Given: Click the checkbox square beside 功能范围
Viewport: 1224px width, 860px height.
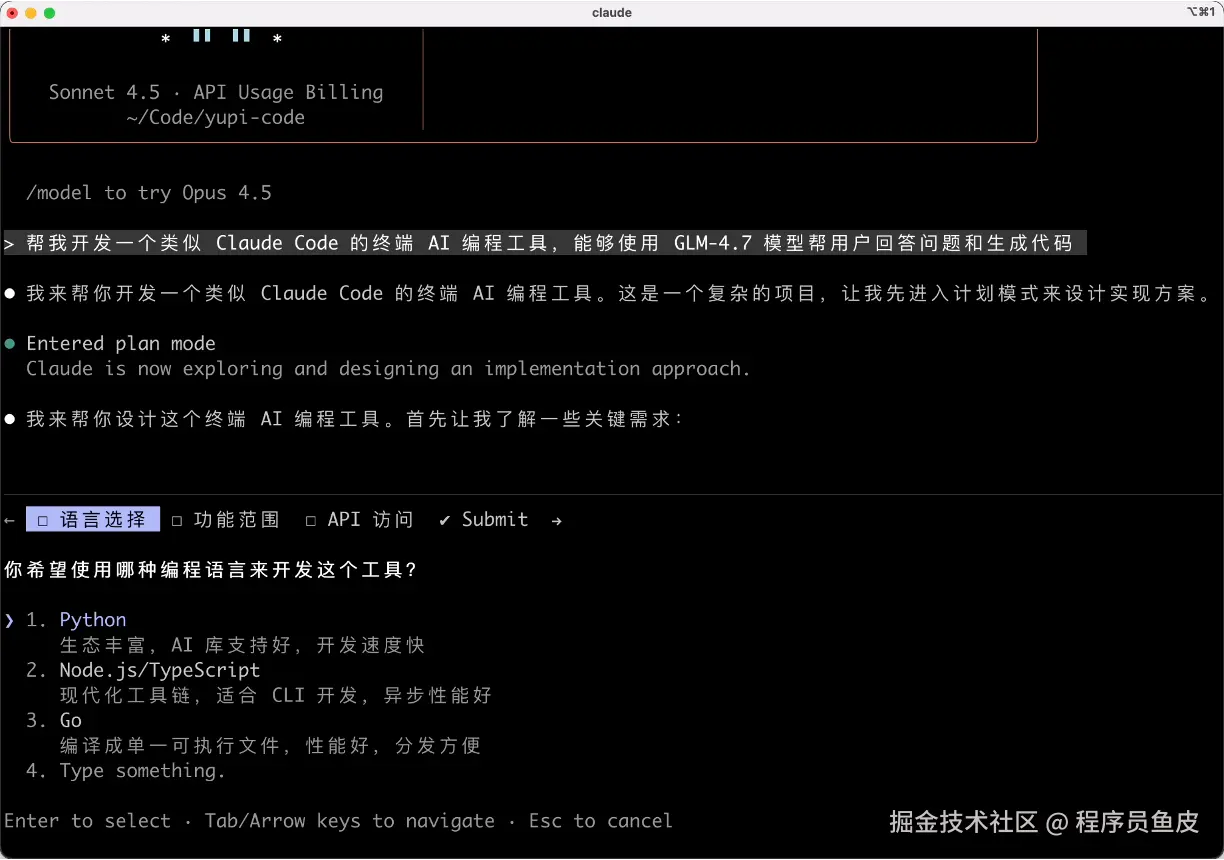Looking at the screenshot, I should point(177,521).
